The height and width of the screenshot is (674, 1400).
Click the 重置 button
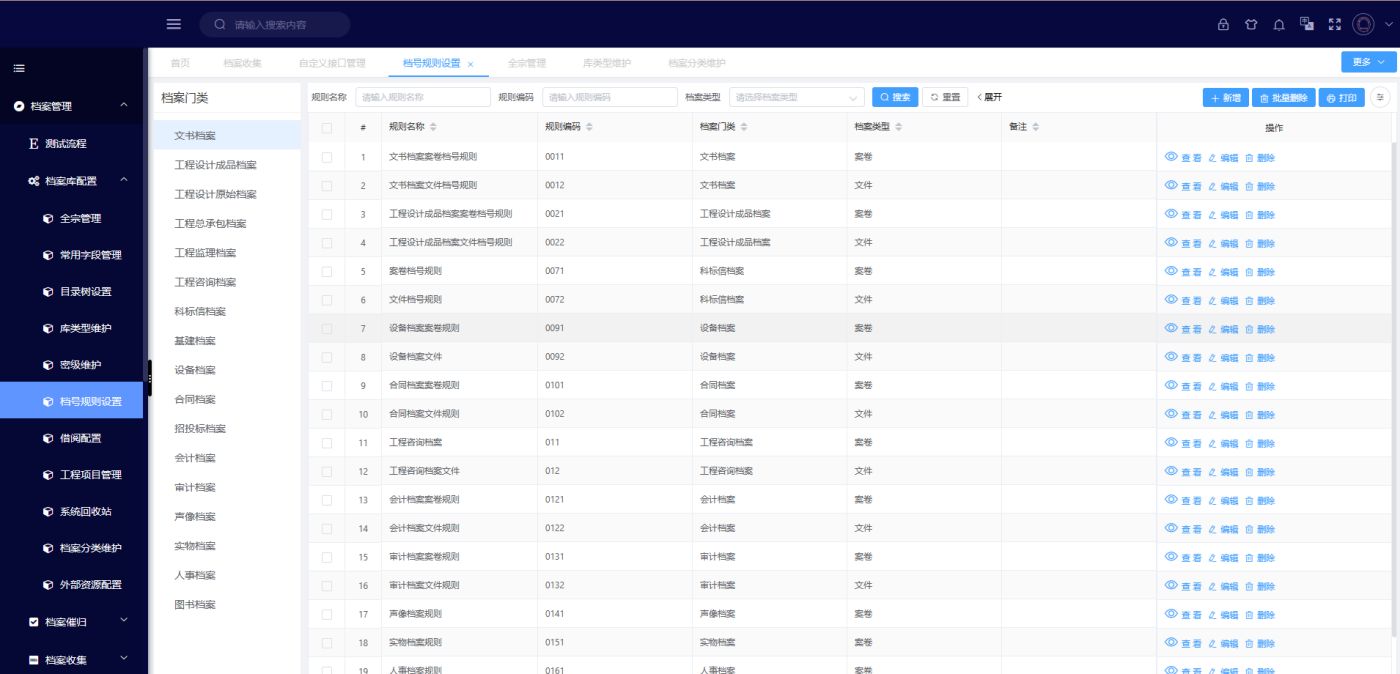tap(945, 97)
